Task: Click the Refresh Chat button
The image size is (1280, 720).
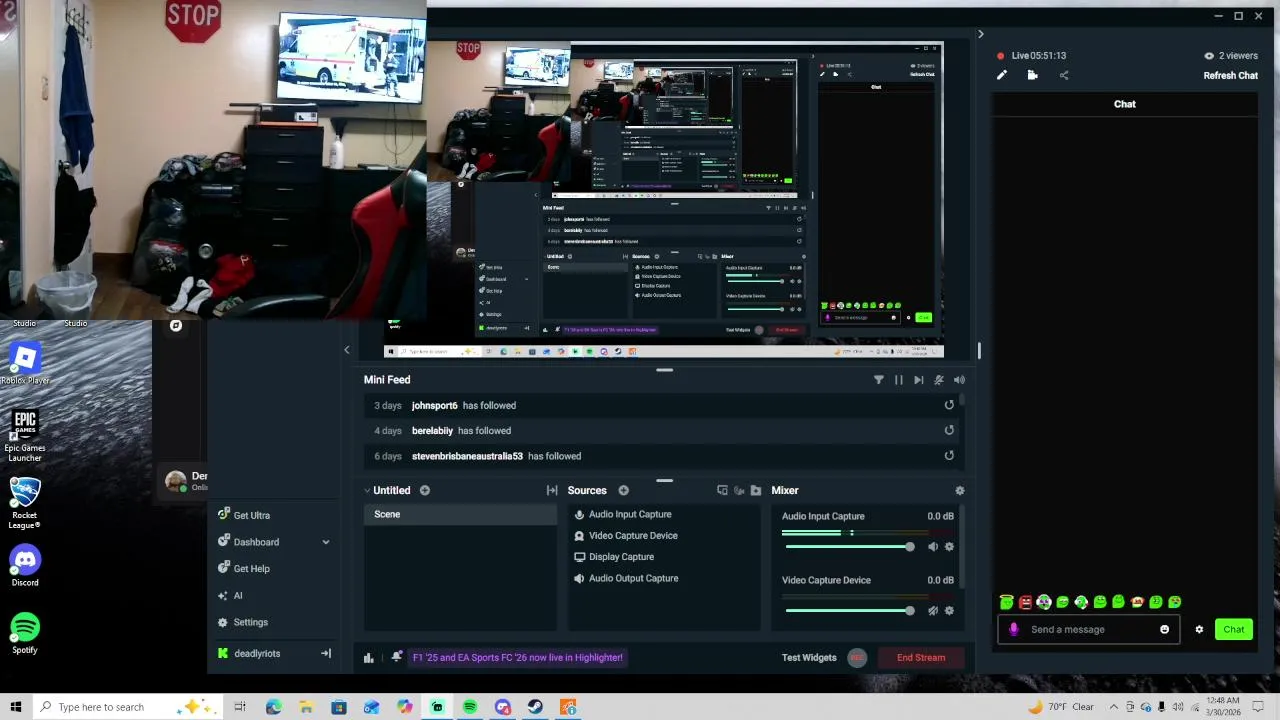Action: tap(1230, 76)
